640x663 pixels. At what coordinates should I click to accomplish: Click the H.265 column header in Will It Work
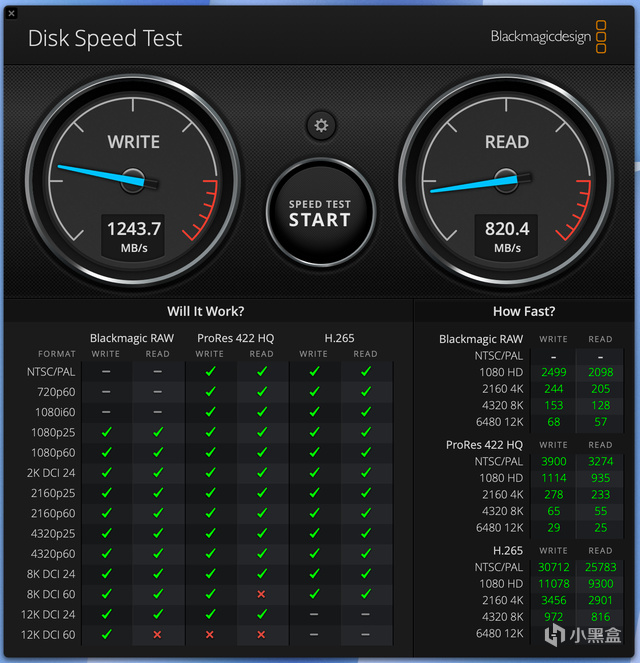click(339, 338)
